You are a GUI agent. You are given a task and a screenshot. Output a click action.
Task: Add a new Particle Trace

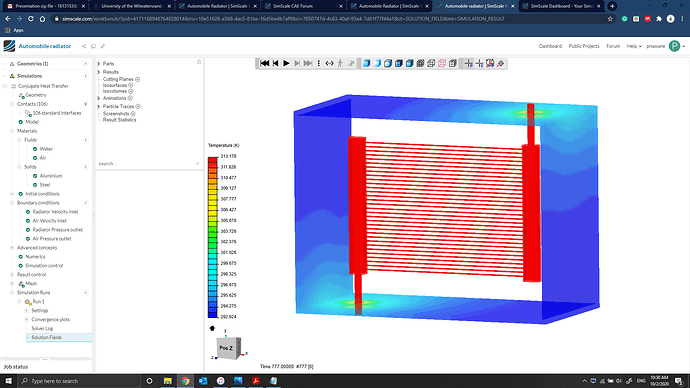[x=138, y=106]
